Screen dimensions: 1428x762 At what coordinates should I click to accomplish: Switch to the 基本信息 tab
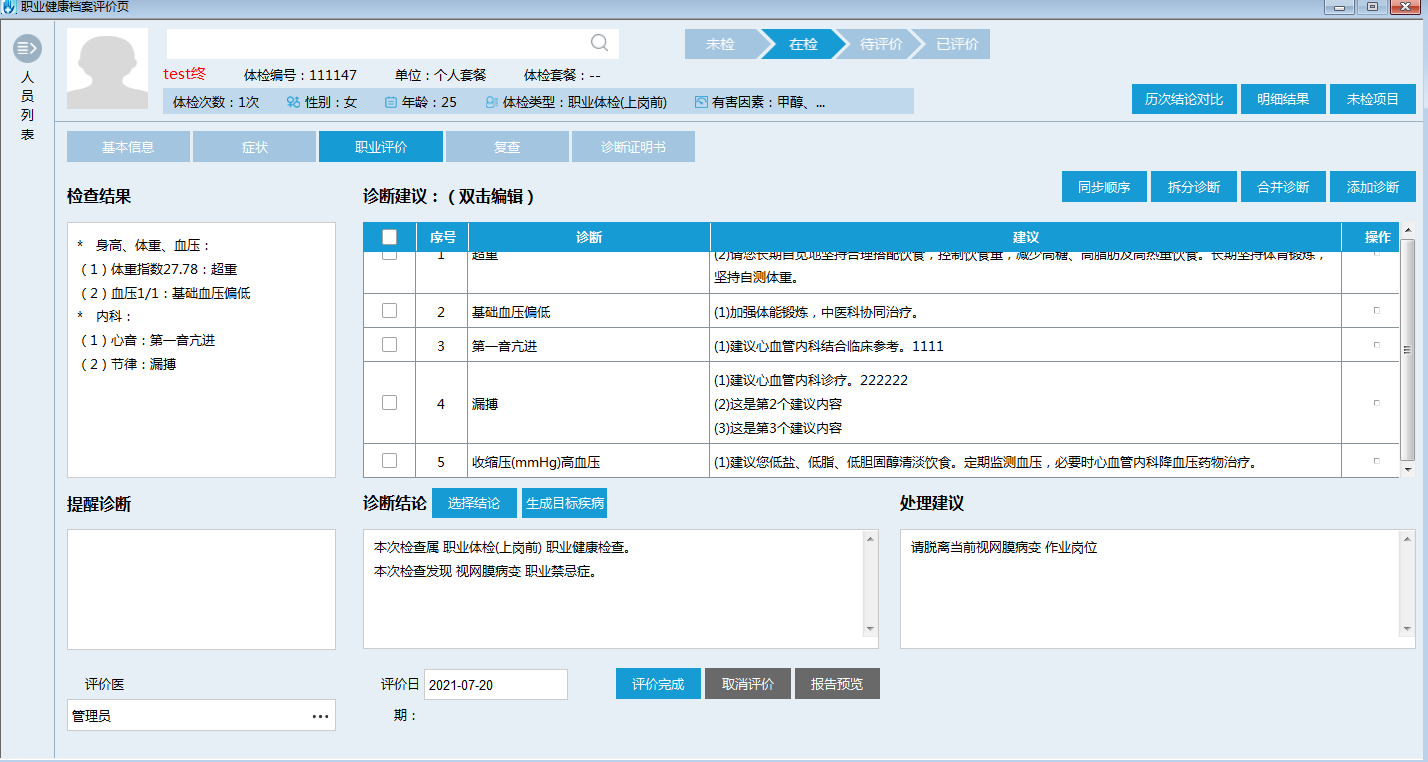(128, 147)
